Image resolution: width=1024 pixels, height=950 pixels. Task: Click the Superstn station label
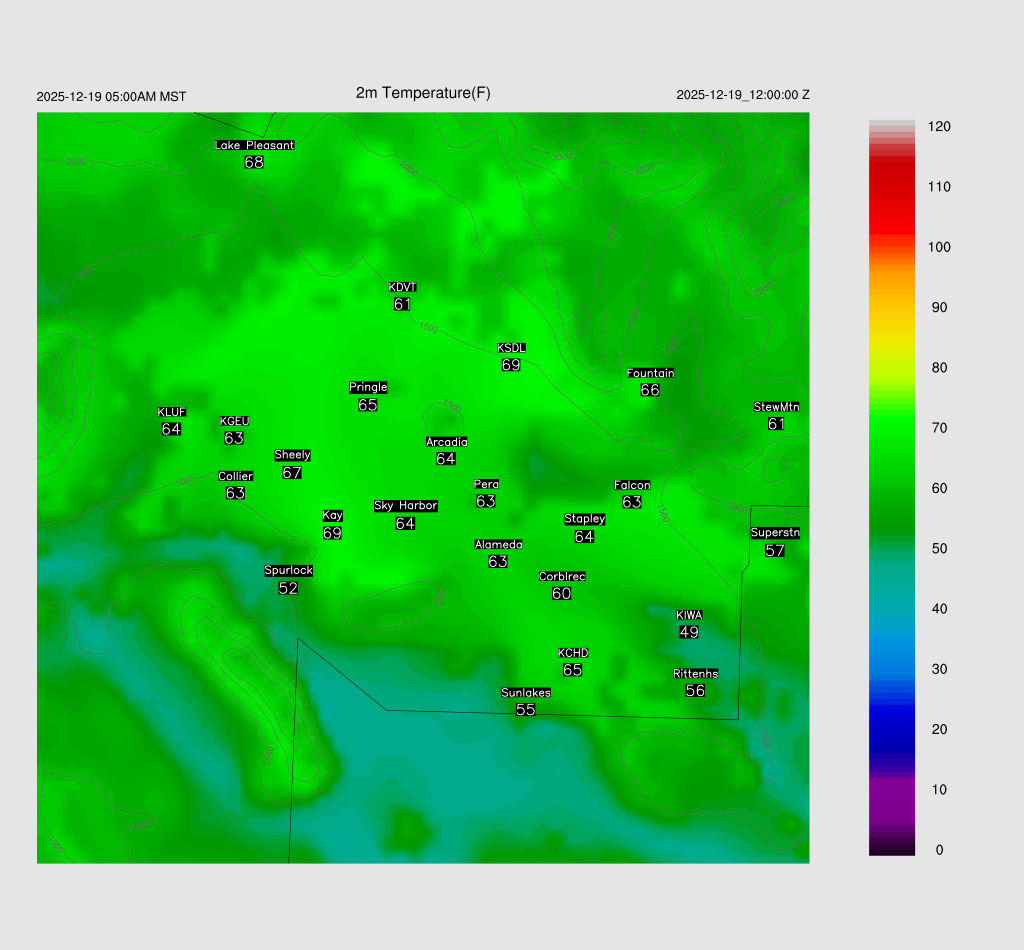click(775, 533)
